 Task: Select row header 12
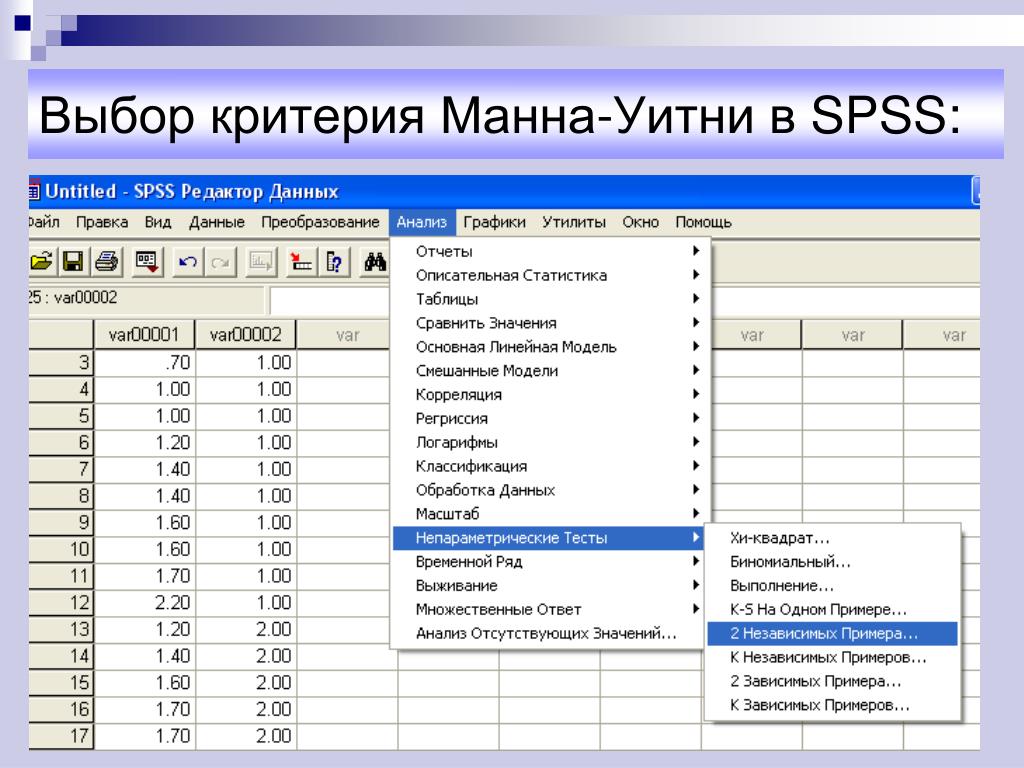pos(61,602)
